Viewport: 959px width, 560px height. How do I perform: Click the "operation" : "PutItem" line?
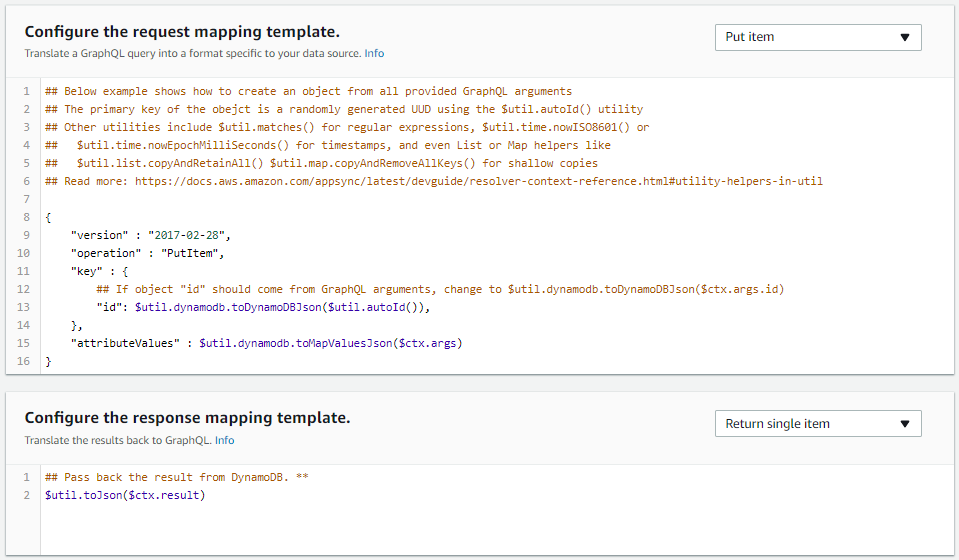[150, 253]
